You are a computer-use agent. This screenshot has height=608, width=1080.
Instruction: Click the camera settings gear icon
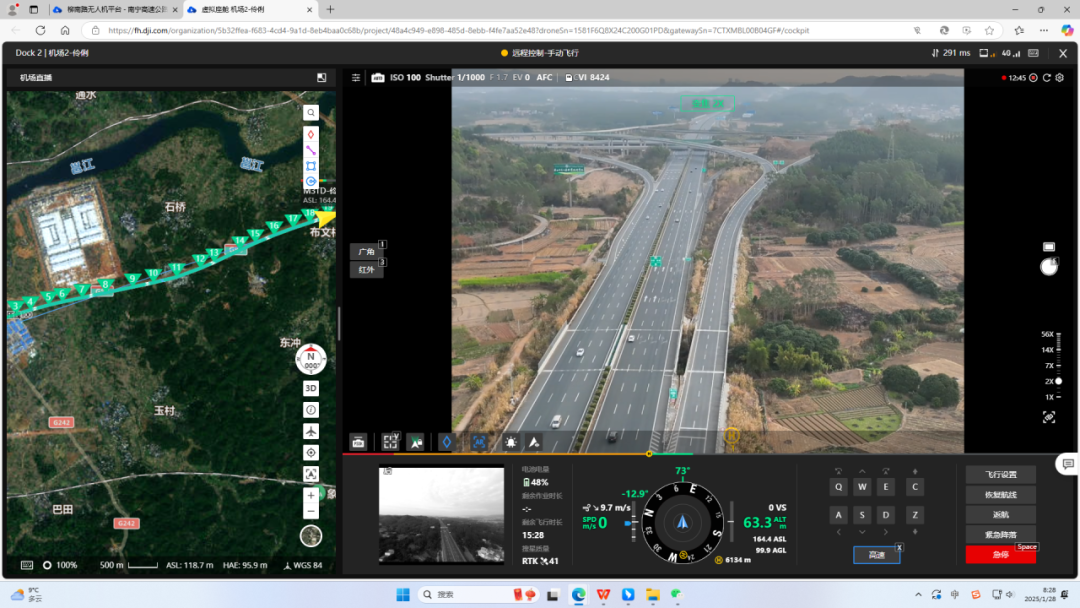1060,77
